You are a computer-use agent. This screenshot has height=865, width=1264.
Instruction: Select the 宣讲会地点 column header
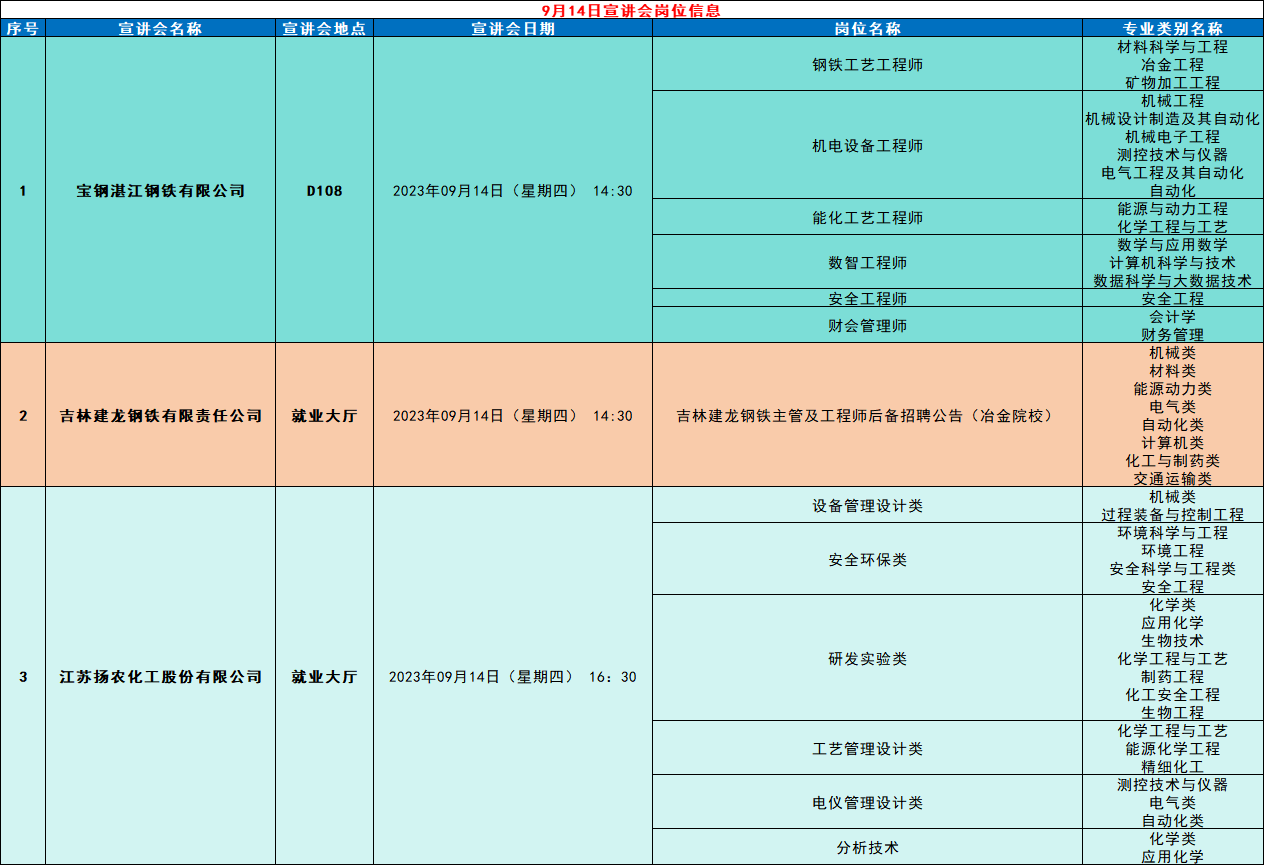tap(324, 29)
